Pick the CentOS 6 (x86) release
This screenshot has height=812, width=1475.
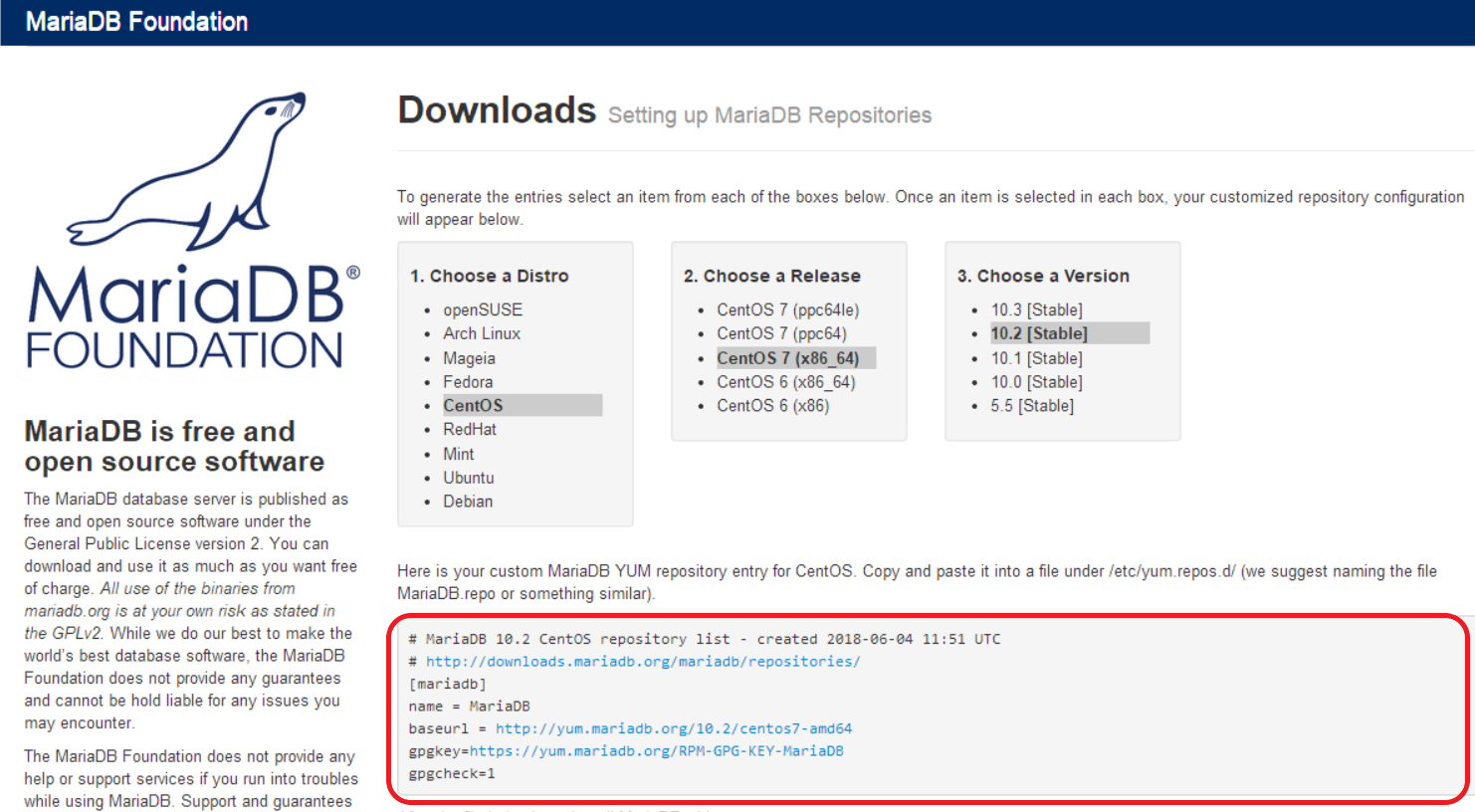(773, 405)
